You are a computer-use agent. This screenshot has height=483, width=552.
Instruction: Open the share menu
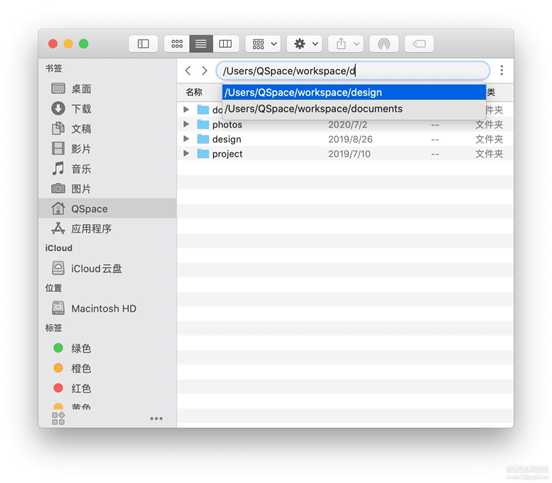tap(346, 44)
